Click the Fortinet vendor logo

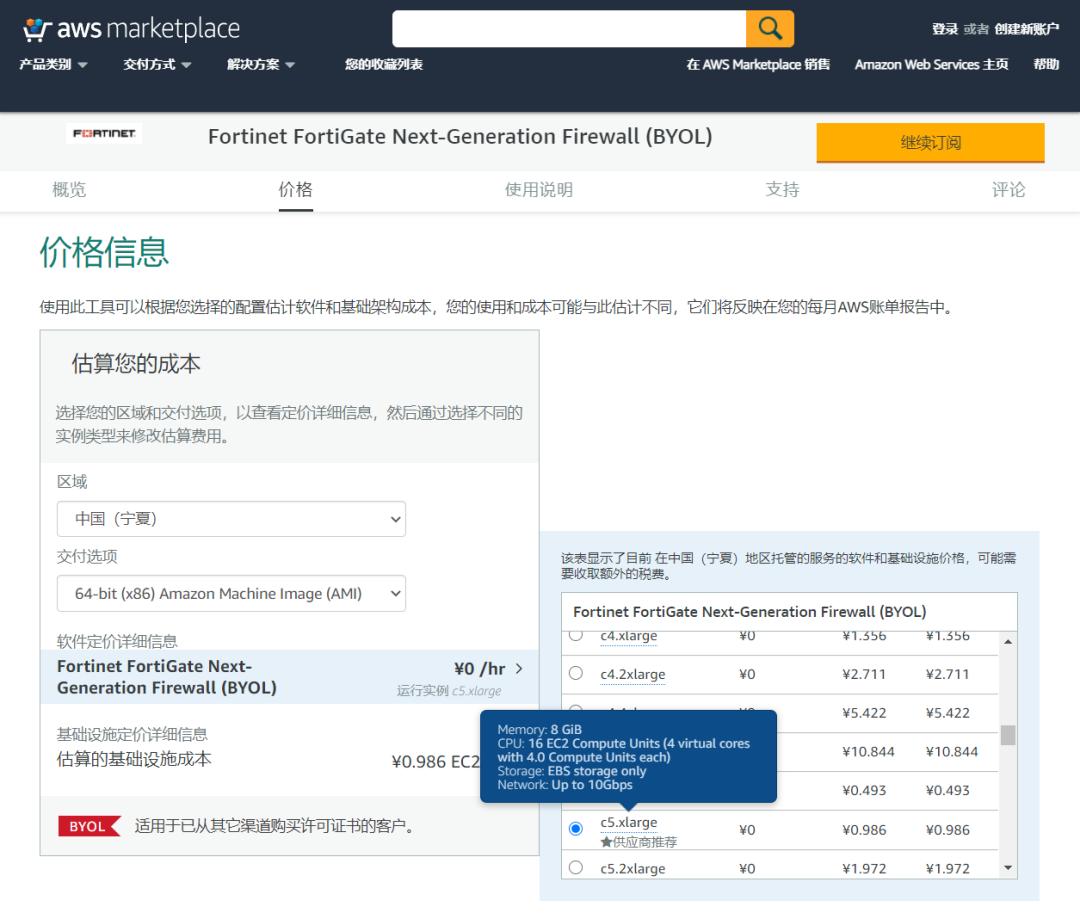(104, 133)
